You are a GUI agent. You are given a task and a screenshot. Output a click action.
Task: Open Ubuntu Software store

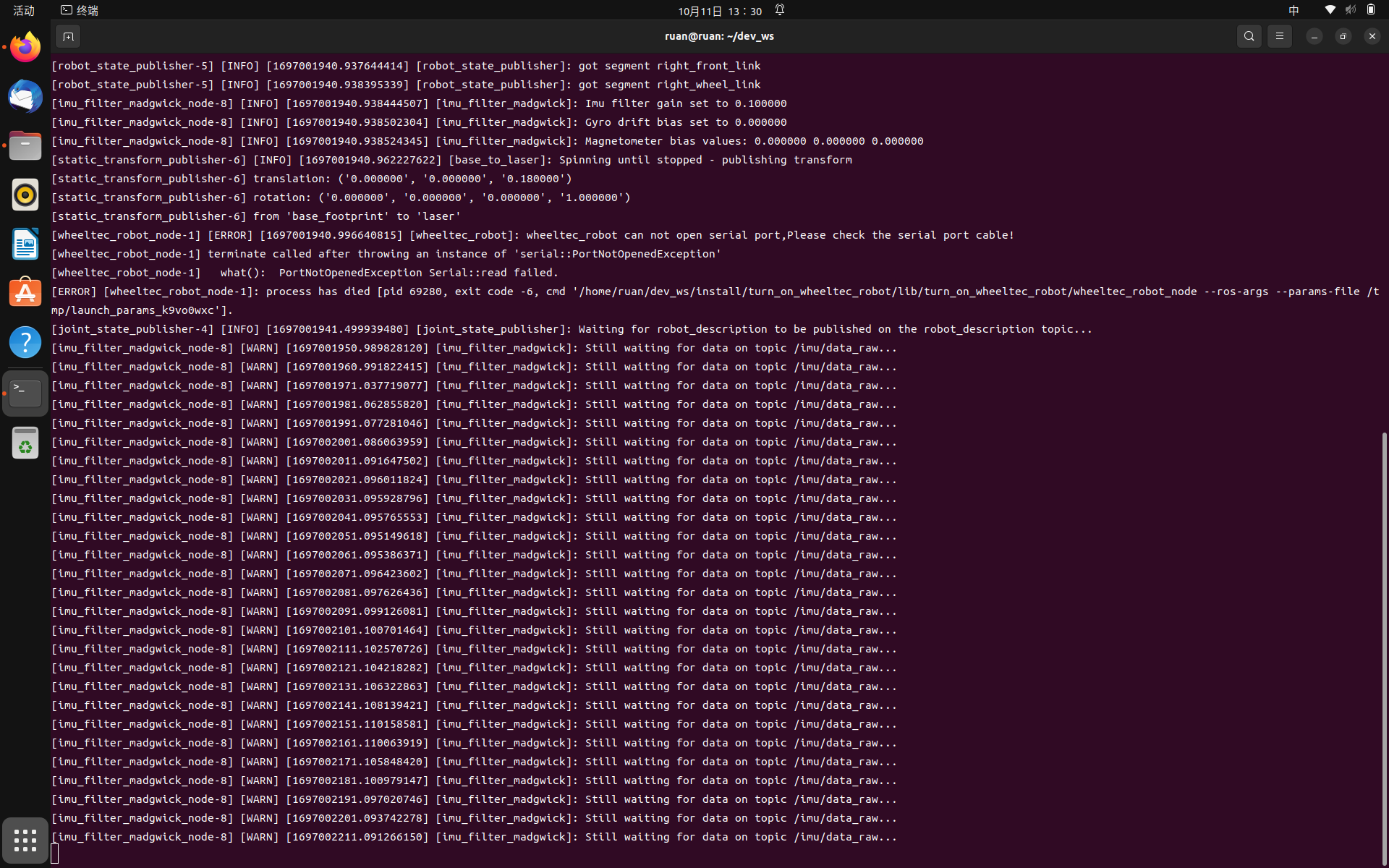[x=25, y=294]
